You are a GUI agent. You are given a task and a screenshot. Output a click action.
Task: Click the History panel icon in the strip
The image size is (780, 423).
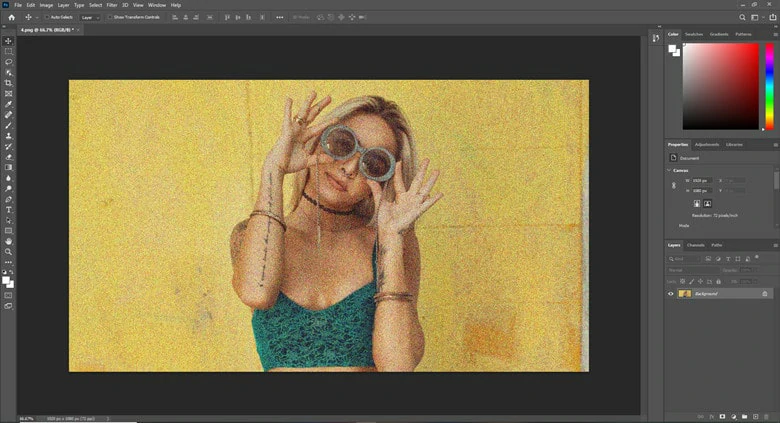(x=656, y=38)
